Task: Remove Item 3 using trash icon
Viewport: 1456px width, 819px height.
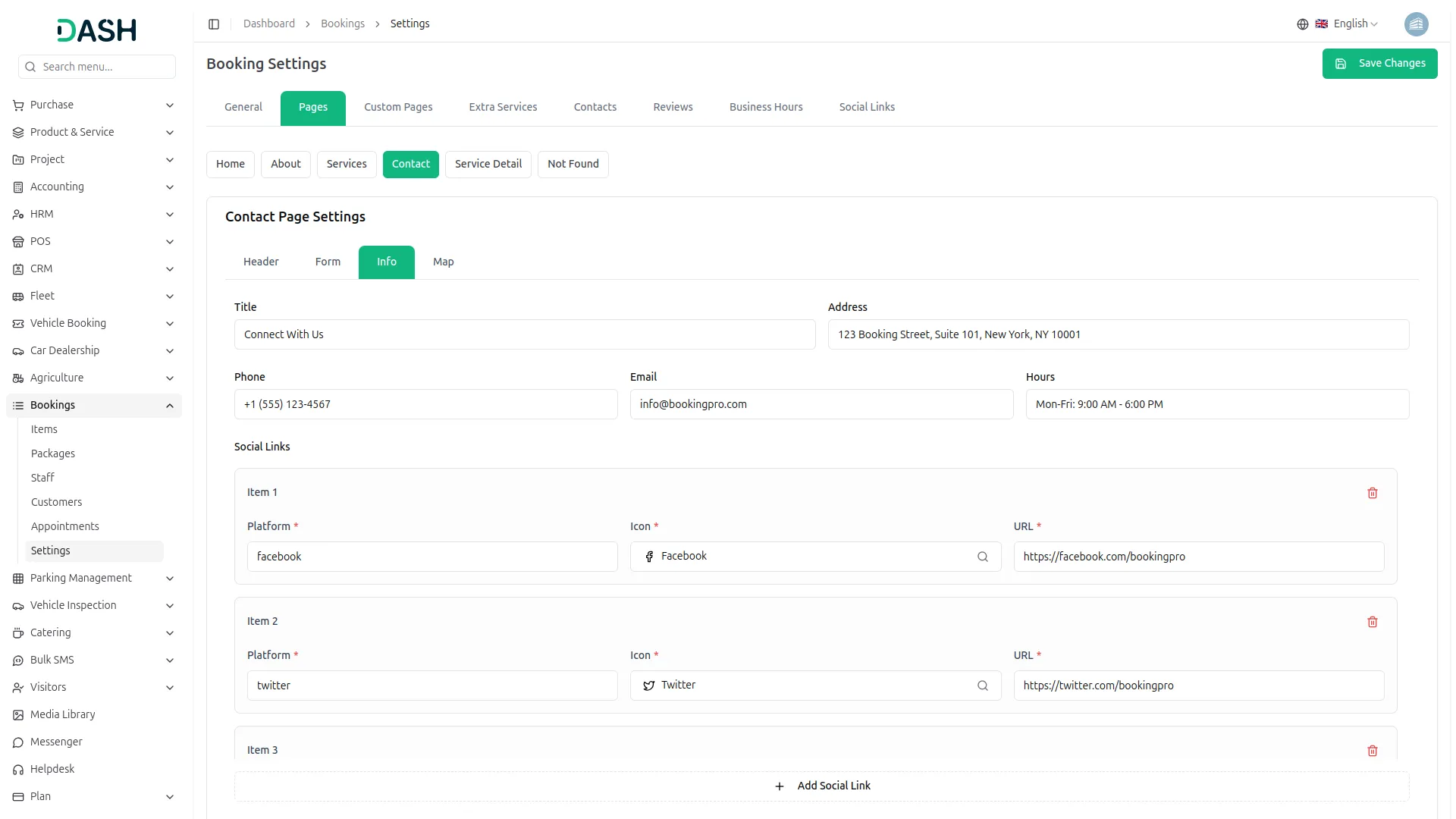Action: pyautogui.click(x=1372, y=751)
